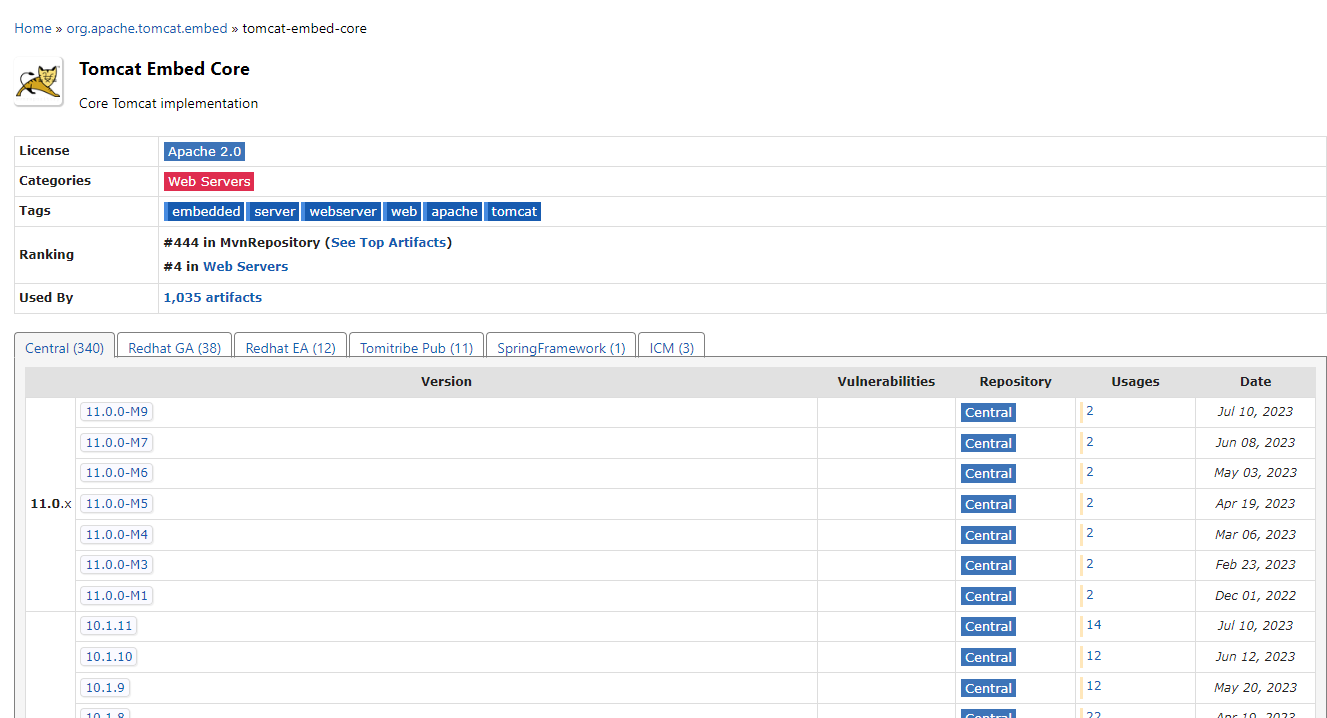Image resolution: width=1327 pixels, height=718 pixels.
Task: Switch to Central (340) tab
Action: tap(64, 347)
